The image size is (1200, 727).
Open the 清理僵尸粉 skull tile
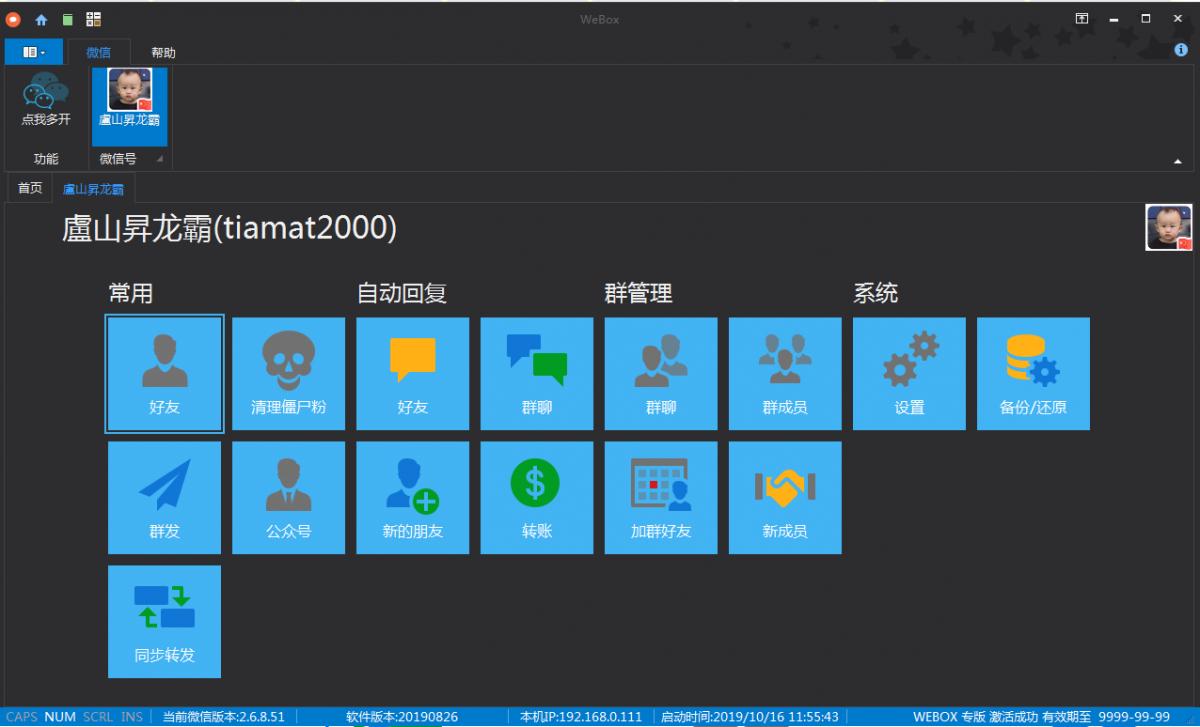coord(289,374)
